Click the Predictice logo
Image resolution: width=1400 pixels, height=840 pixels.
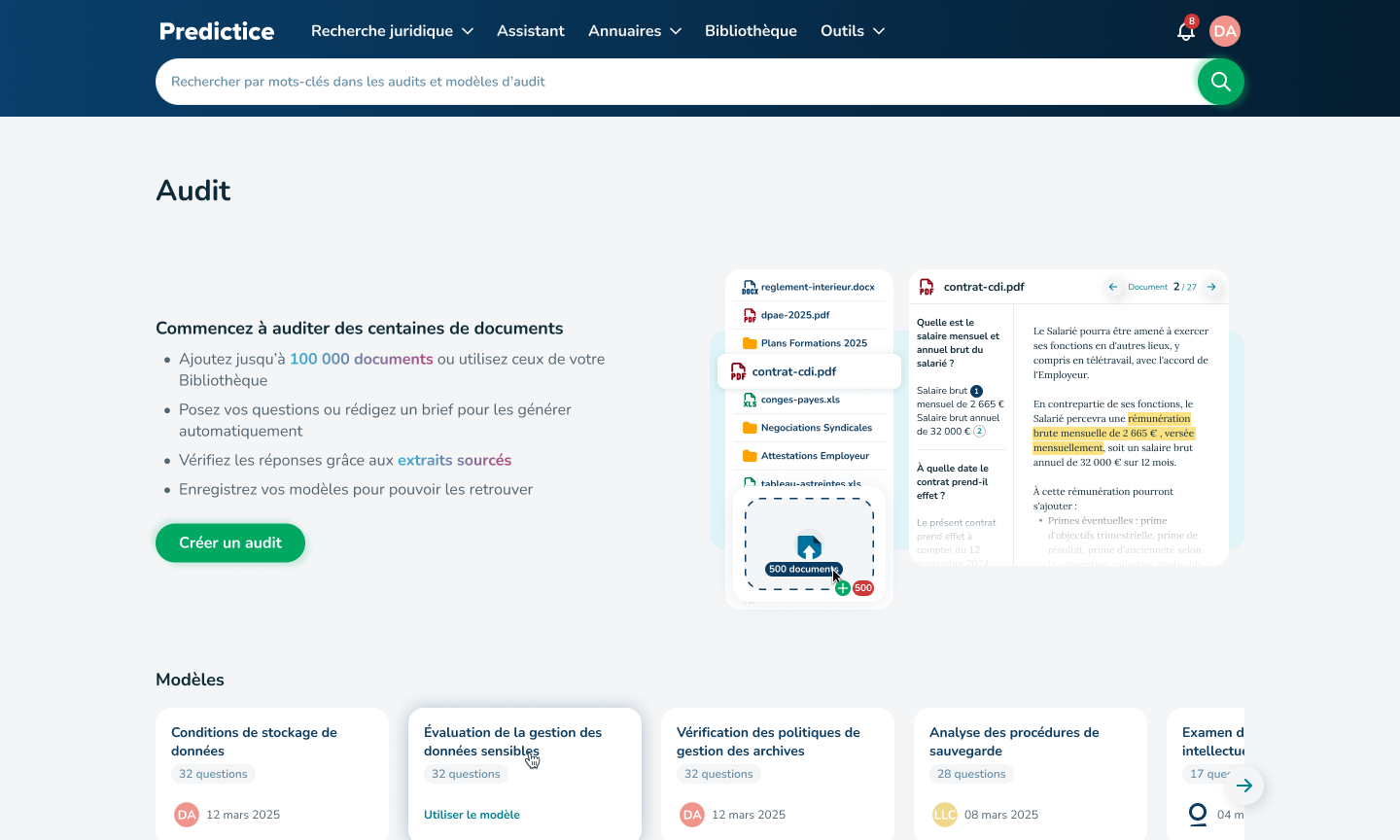(x=217, y=31)
